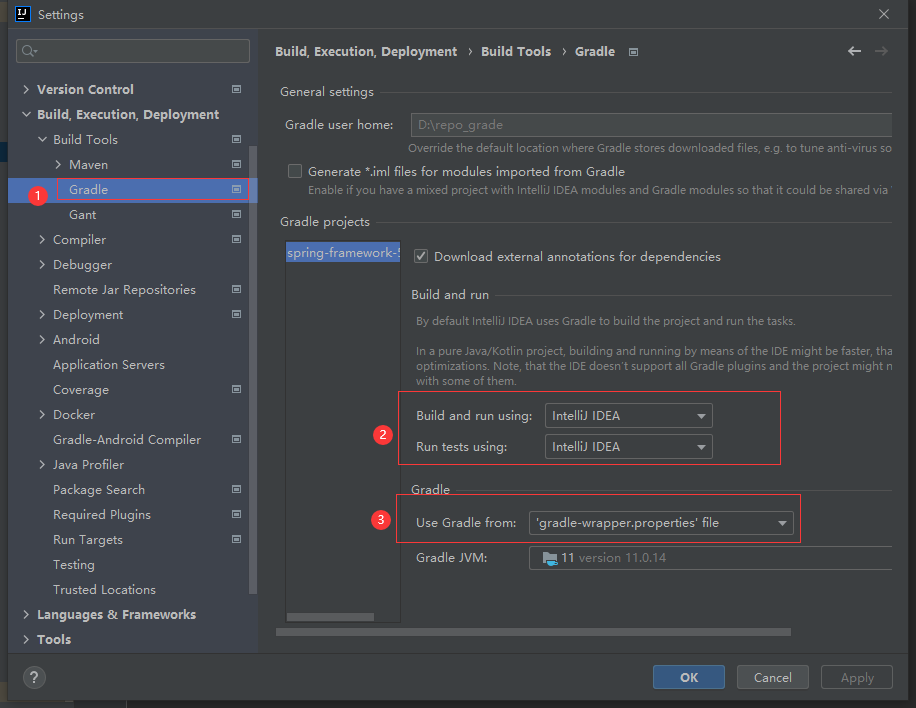Click project-level icon beside Version Control
916x708 pixels.
click(237, 89)
